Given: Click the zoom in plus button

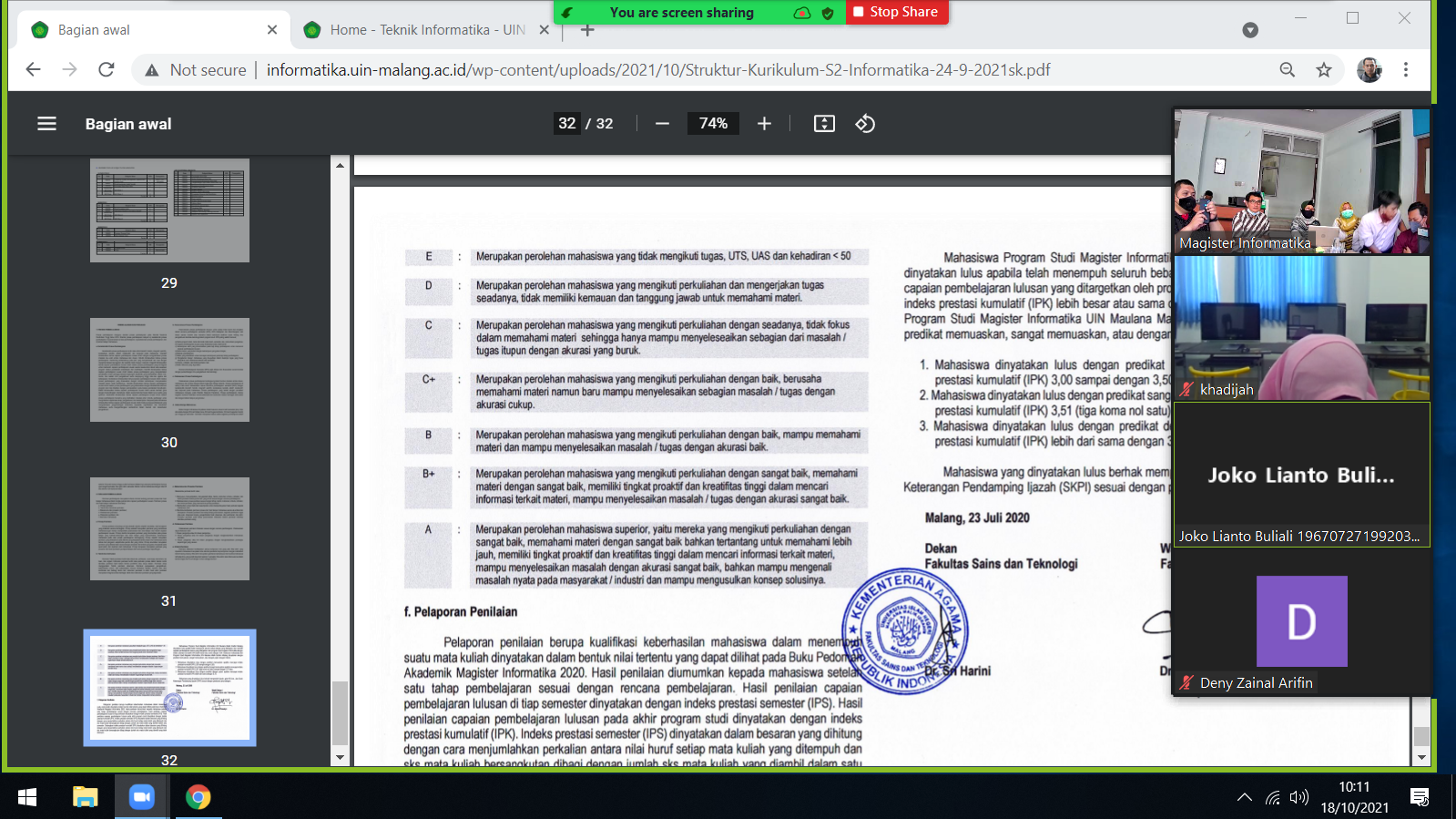Looking at the screenshot, I should coord(764,124).
